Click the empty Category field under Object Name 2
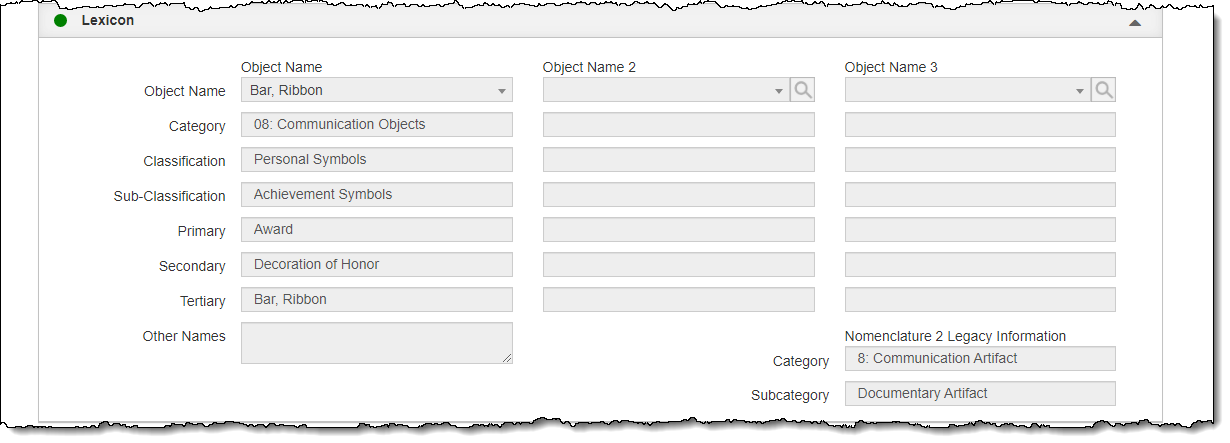1230x443 pixels. [678, 125]
